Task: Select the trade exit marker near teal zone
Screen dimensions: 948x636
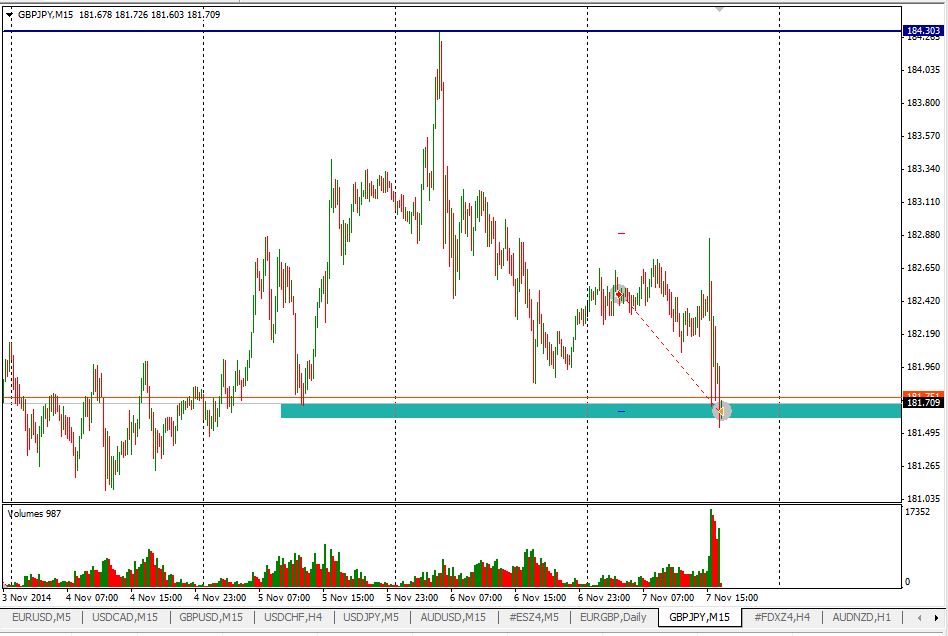Action: (x=720, y=410)
